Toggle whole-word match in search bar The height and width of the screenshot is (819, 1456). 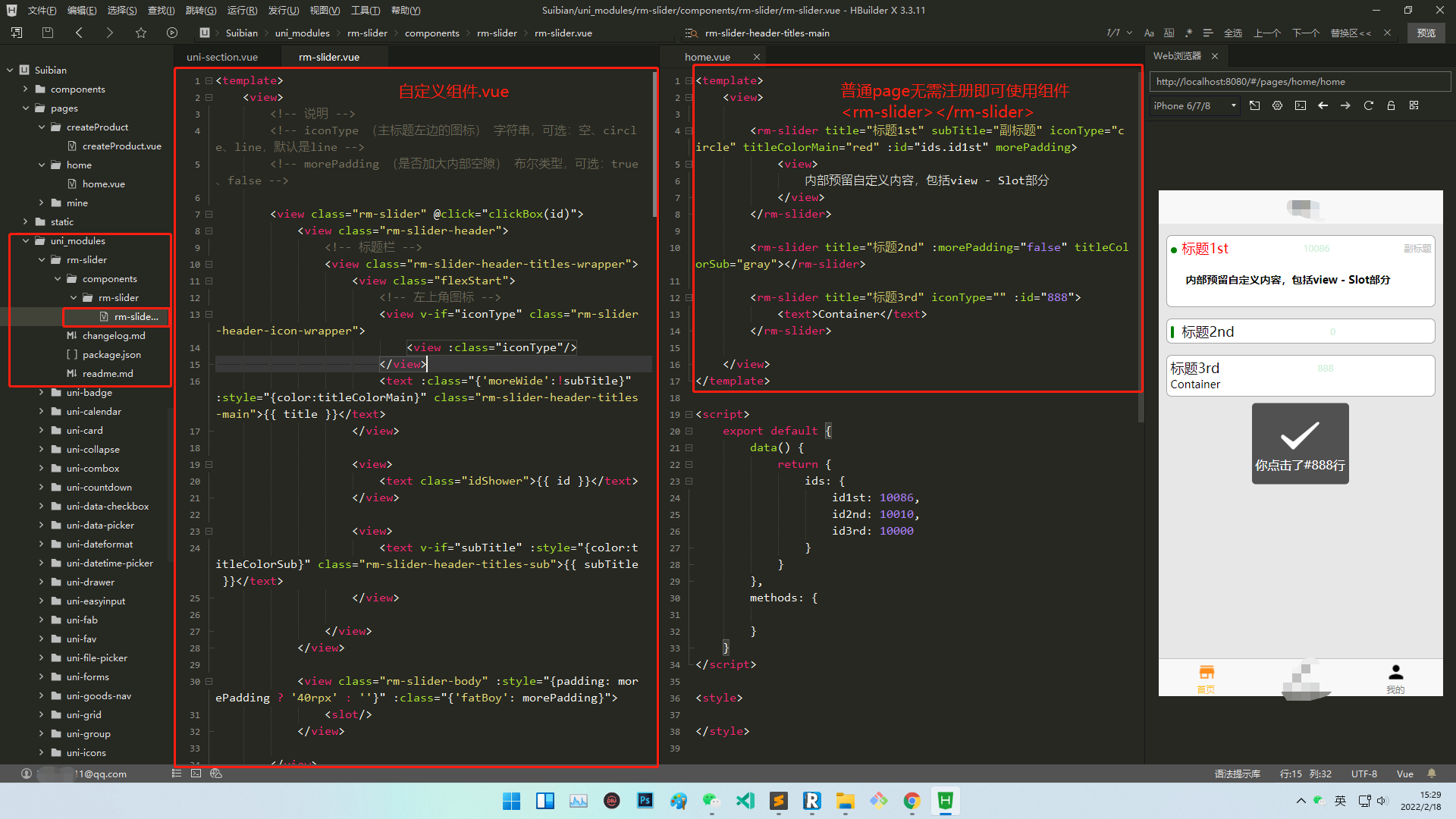tap(1169, 33)
